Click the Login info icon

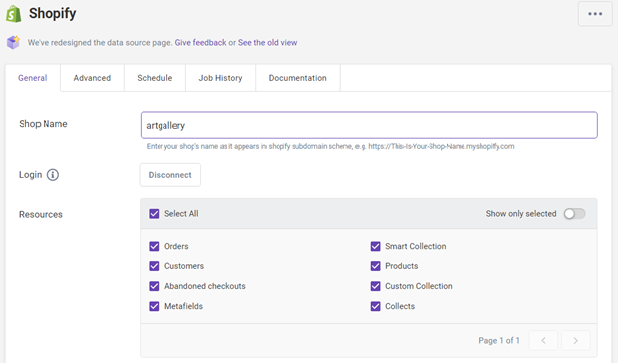tap(53, 174)
